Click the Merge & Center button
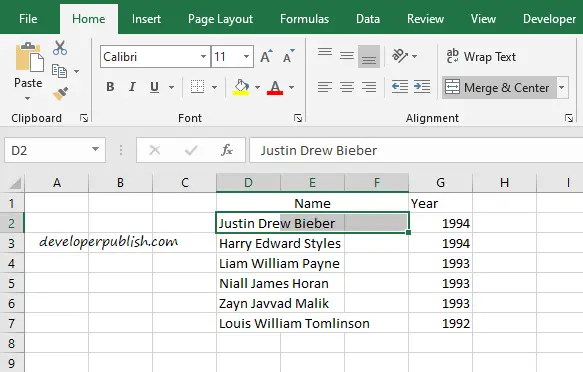Viewport: 583px width, 372px height. pos(499,88)
